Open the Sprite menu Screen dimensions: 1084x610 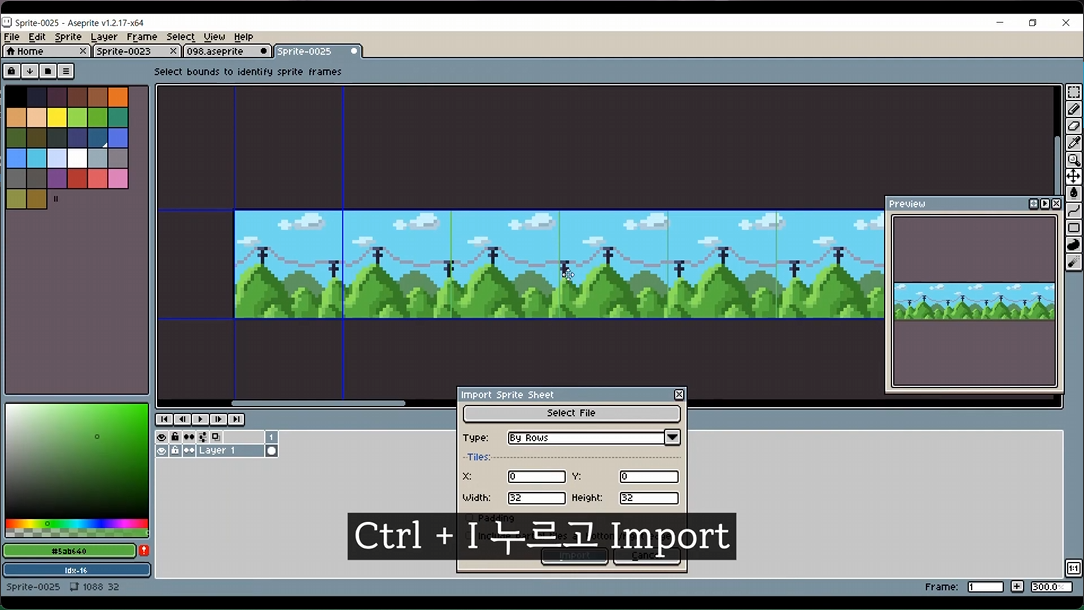pyautogui.click(x=68, y=37)
